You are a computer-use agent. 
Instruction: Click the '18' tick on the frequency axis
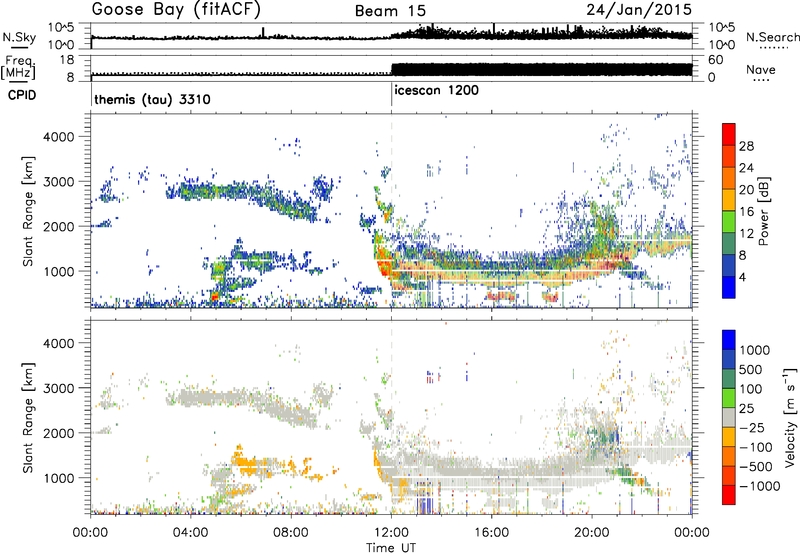click(x=67, y=60)
